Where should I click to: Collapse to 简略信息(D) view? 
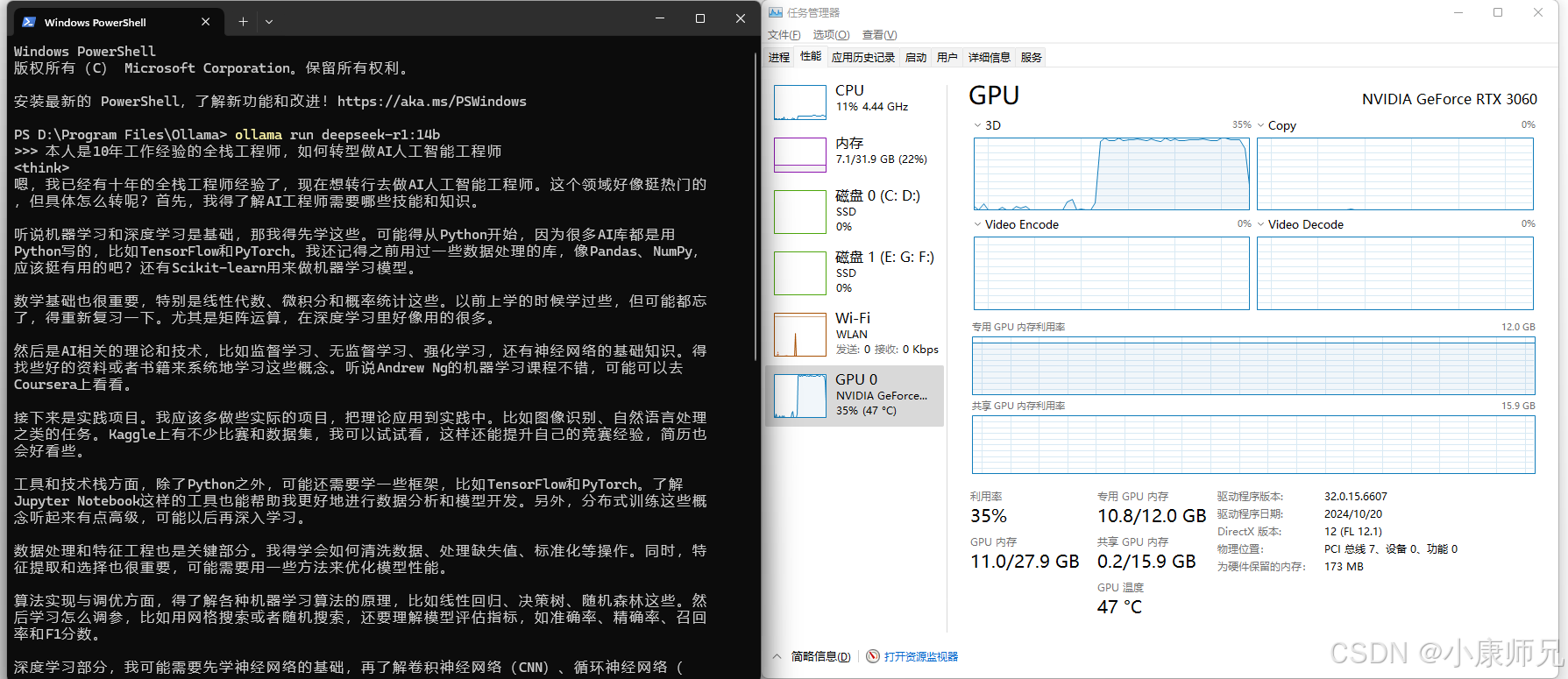pos(820,656)
